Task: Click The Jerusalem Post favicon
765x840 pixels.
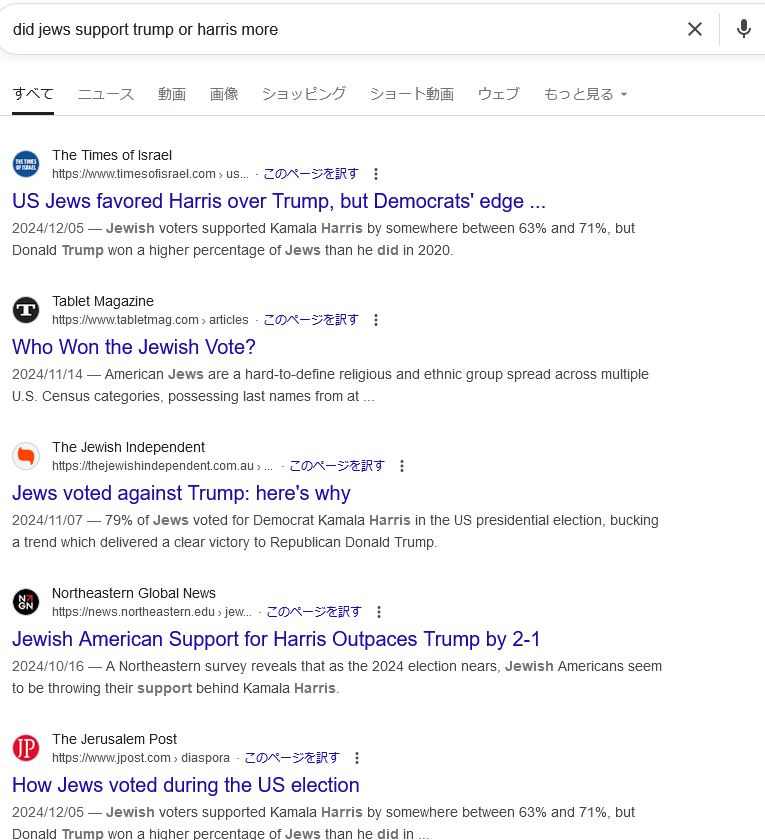Action: (26, 748)
